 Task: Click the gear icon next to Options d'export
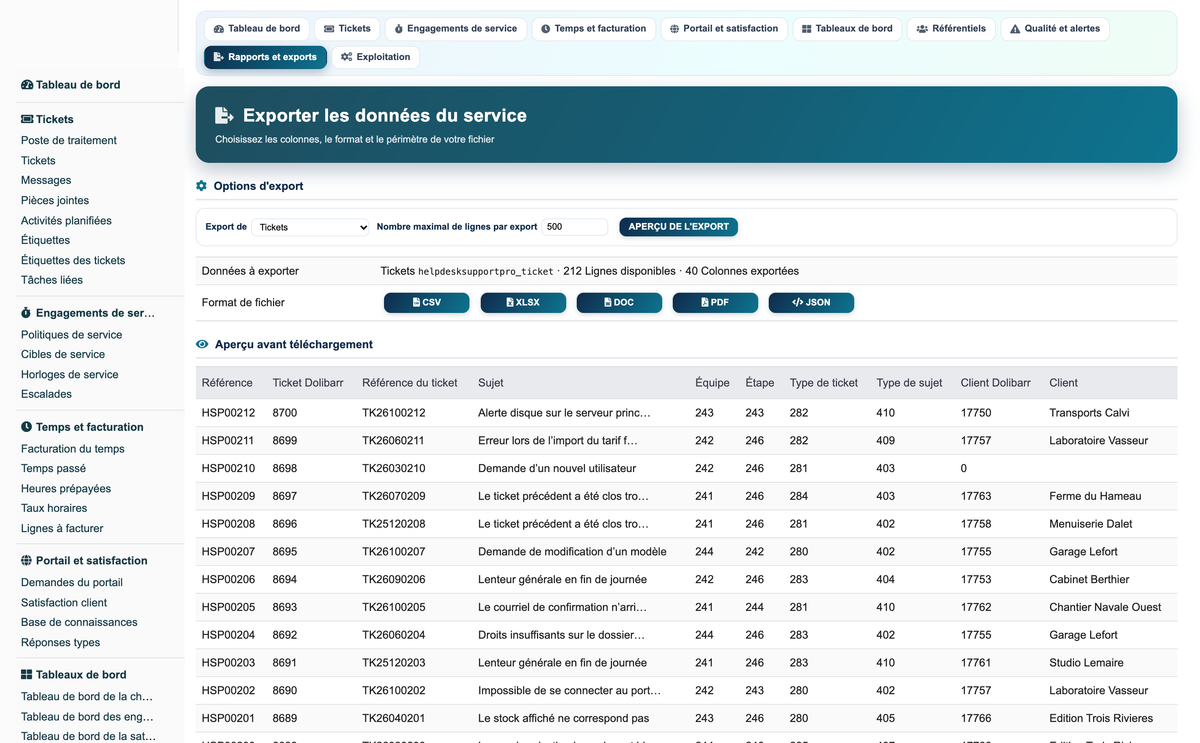coord(201,186)
